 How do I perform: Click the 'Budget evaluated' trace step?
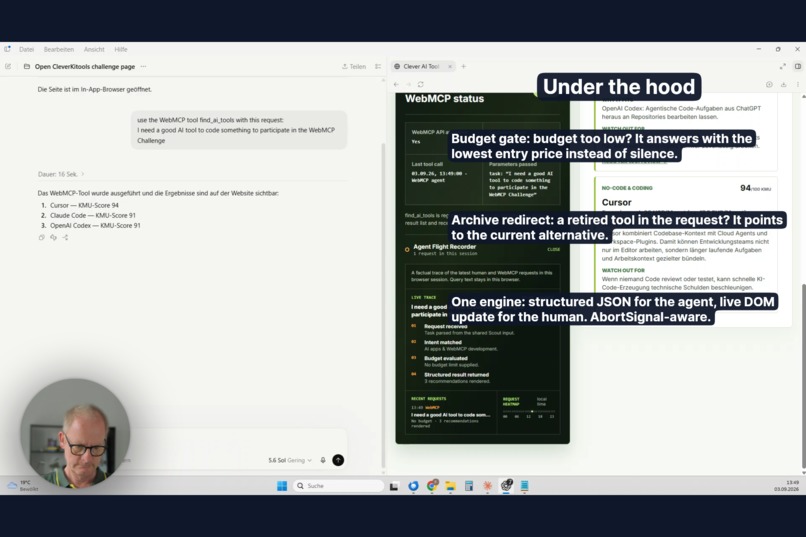point(446,358)
